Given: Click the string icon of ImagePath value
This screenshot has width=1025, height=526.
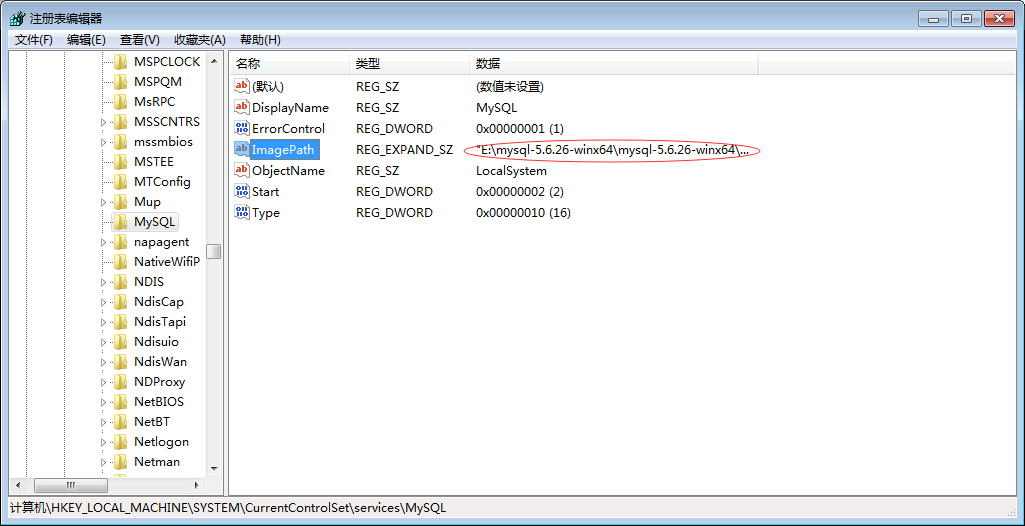Looking at the screenshot, I should point(242,150).
